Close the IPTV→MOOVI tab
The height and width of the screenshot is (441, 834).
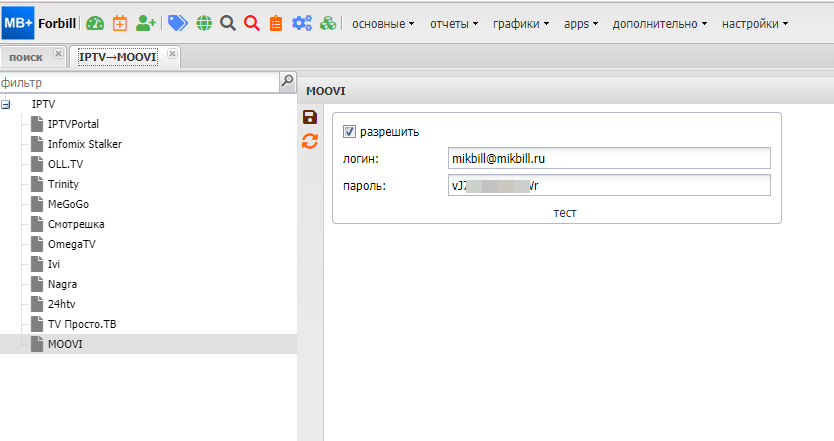173,54
